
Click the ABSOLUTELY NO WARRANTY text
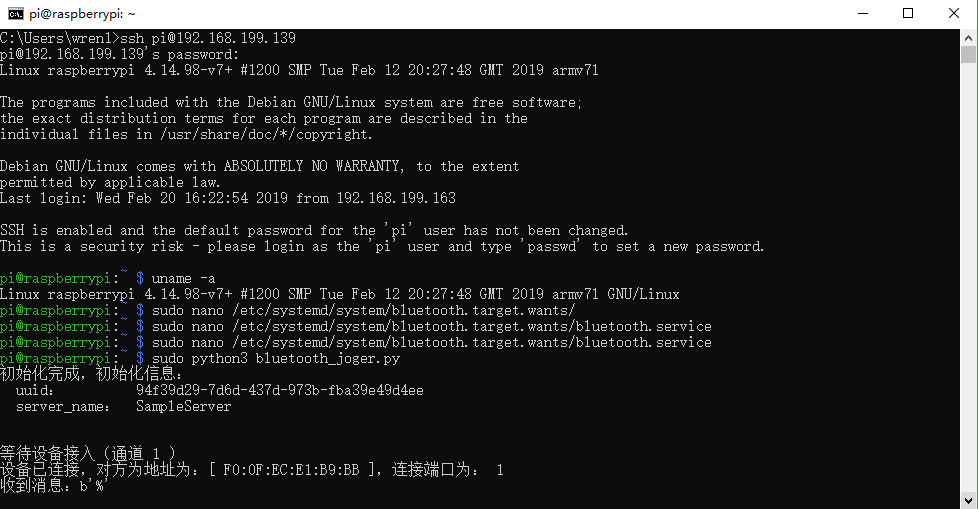[x=313, y=166]
